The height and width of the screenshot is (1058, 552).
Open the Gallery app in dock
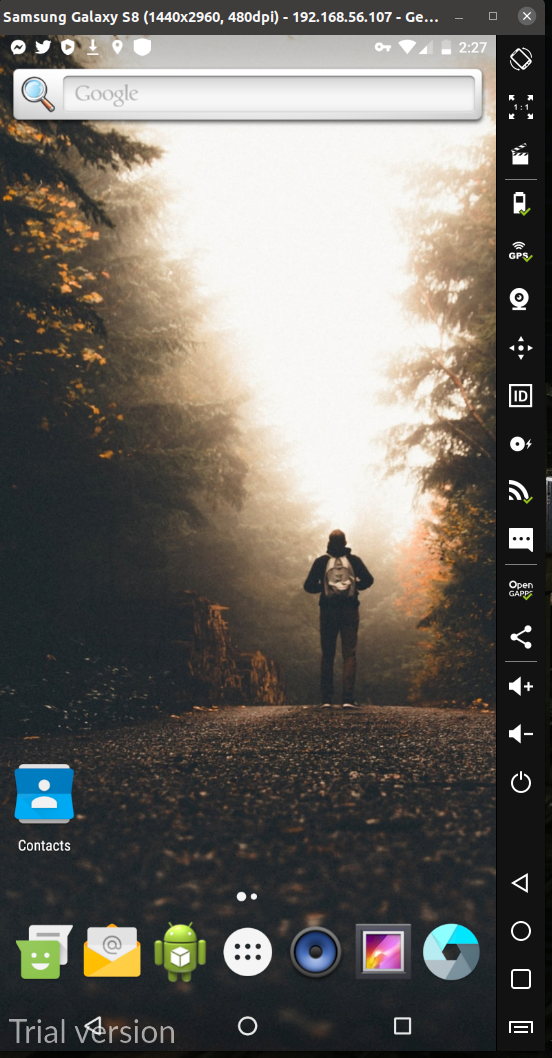383,951
